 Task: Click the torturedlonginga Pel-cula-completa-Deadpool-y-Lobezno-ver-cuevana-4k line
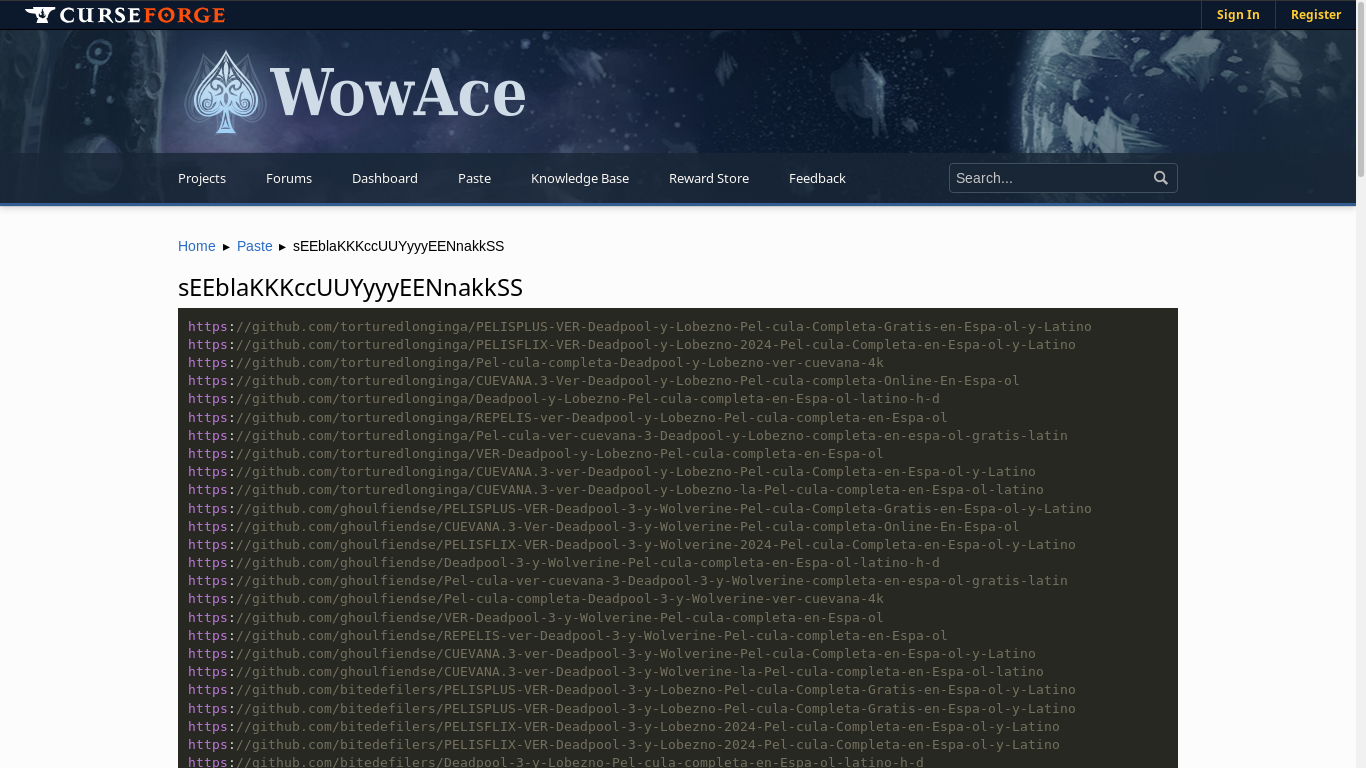pyautogui.click(x=536, y=363)
